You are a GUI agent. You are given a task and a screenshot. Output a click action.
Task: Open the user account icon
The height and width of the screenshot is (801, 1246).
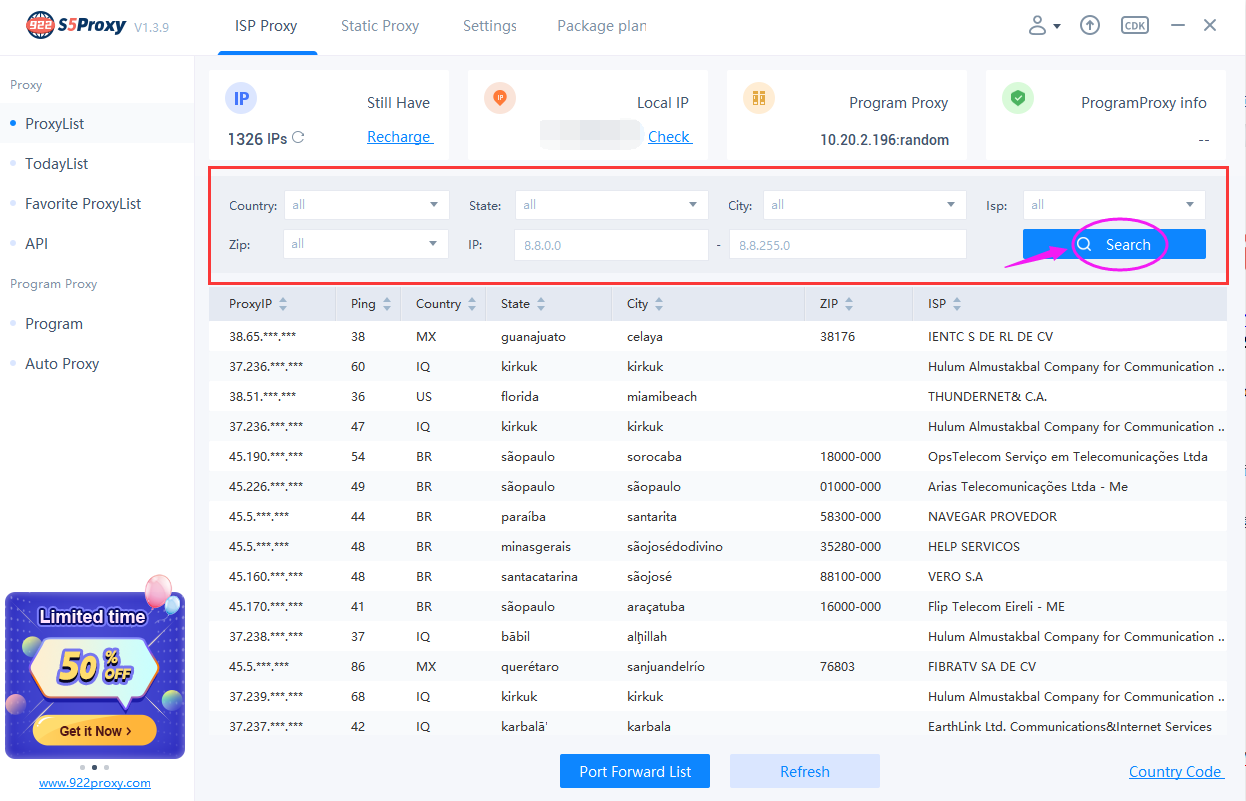pos(1038,25)
